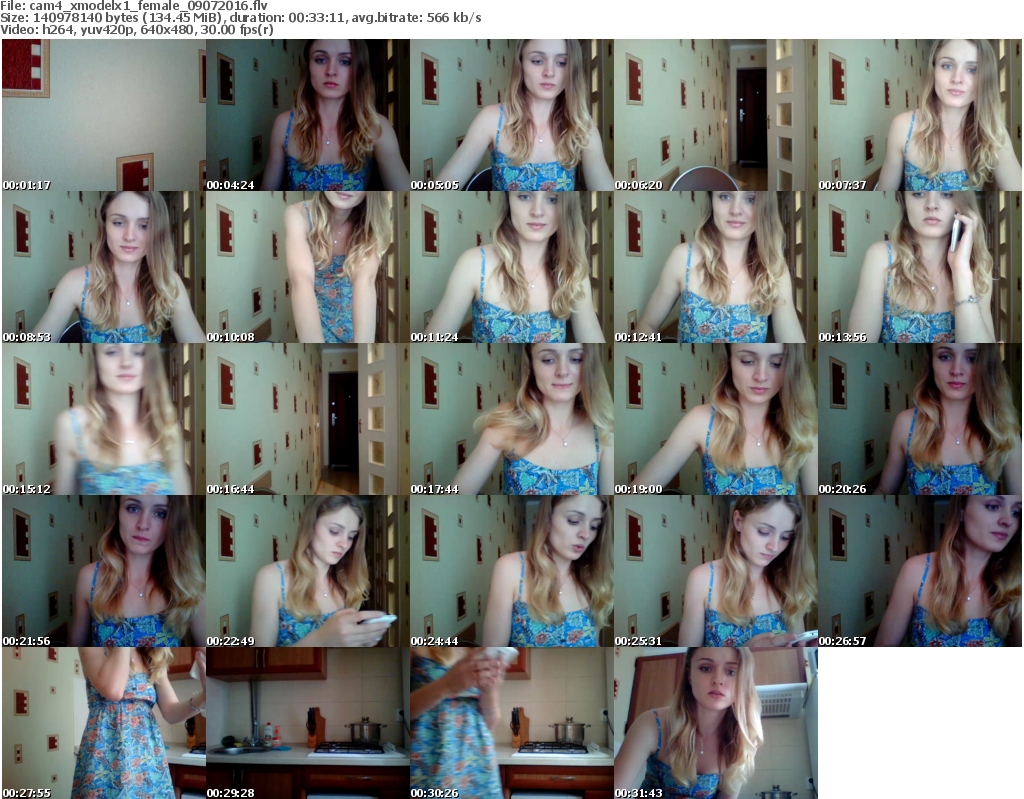
Task: Select the thumbnail stamped 00:26:57
Action: [x=920, y=571]
